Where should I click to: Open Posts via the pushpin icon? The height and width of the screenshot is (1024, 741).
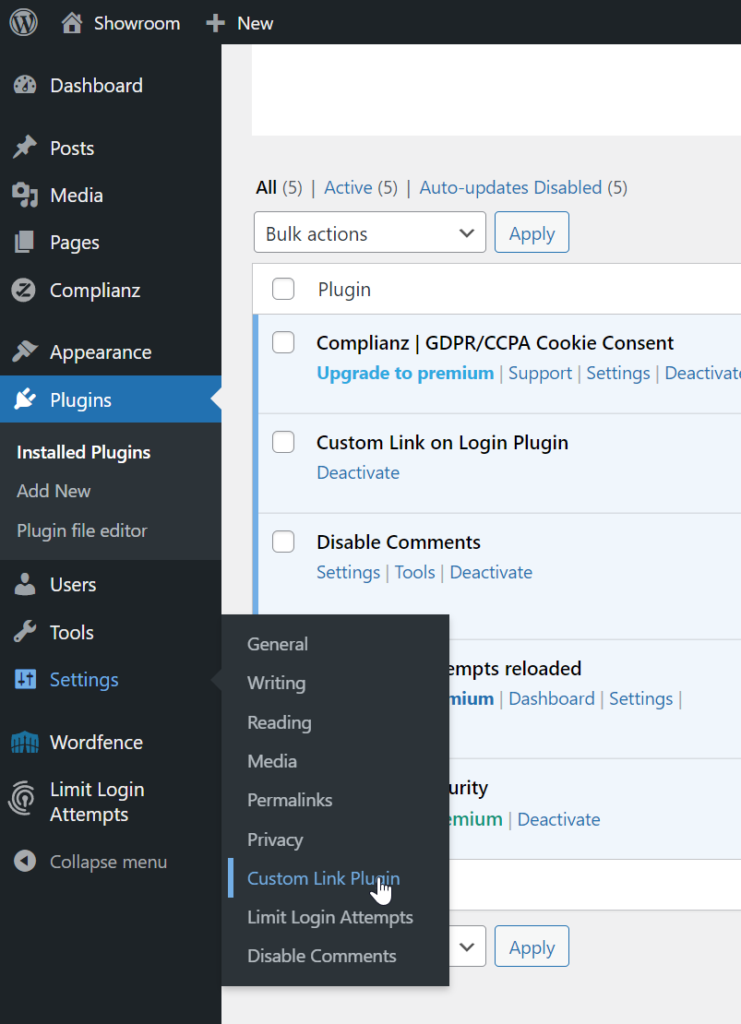25,148
